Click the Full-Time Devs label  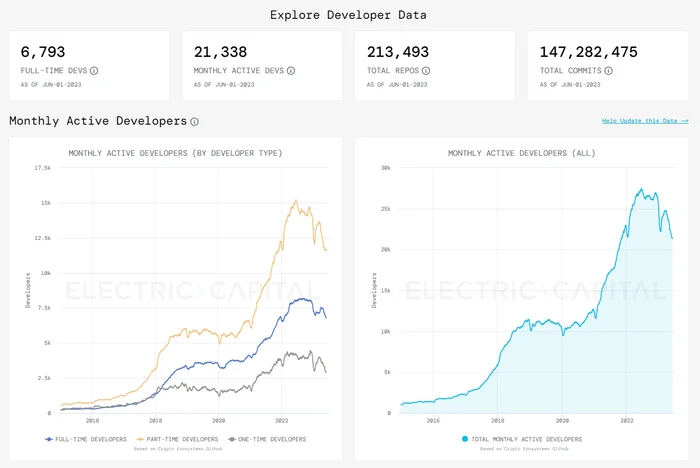tap(54, 71)
